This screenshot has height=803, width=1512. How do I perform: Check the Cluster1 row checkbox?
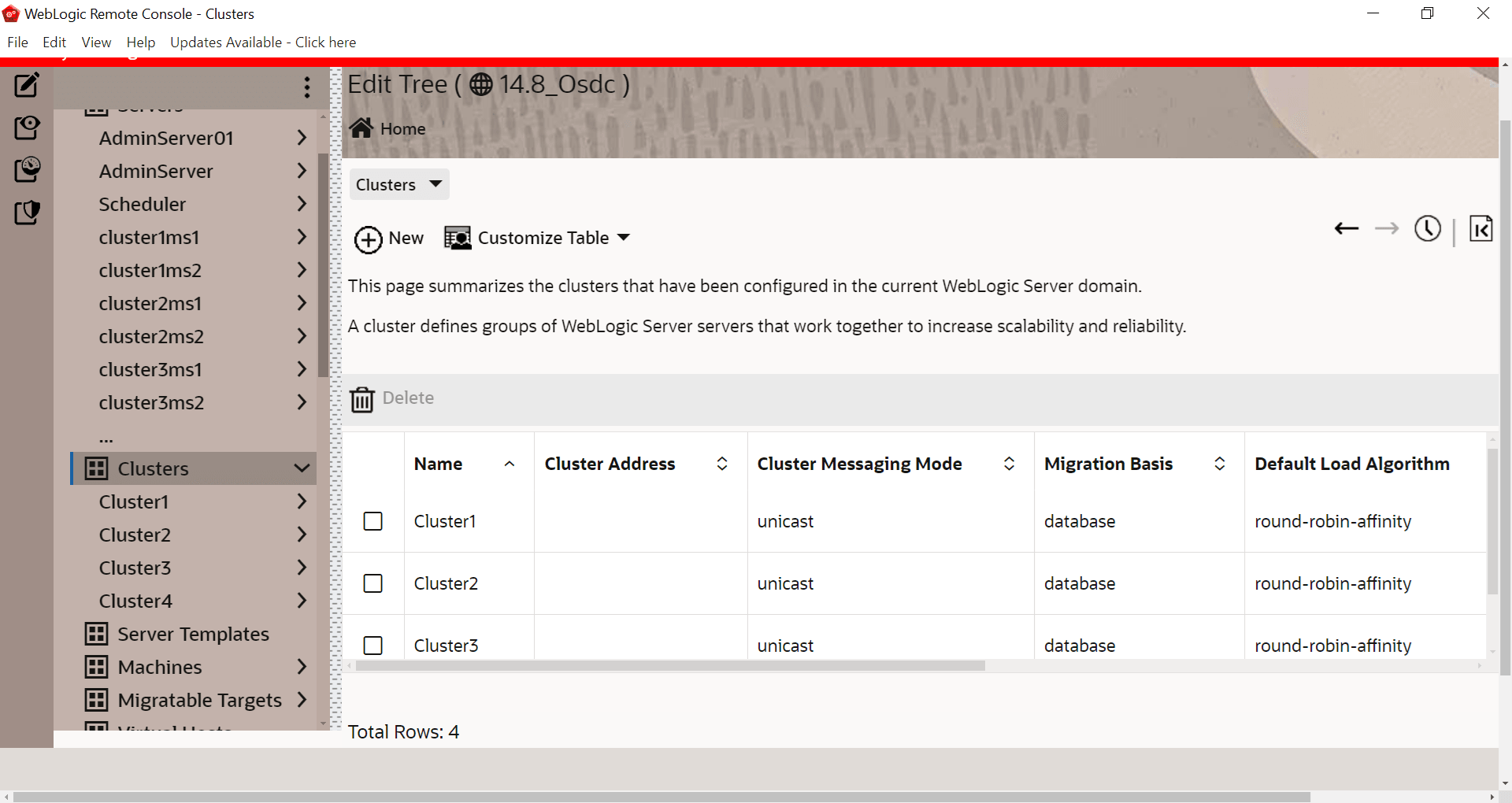pos(373,521)
